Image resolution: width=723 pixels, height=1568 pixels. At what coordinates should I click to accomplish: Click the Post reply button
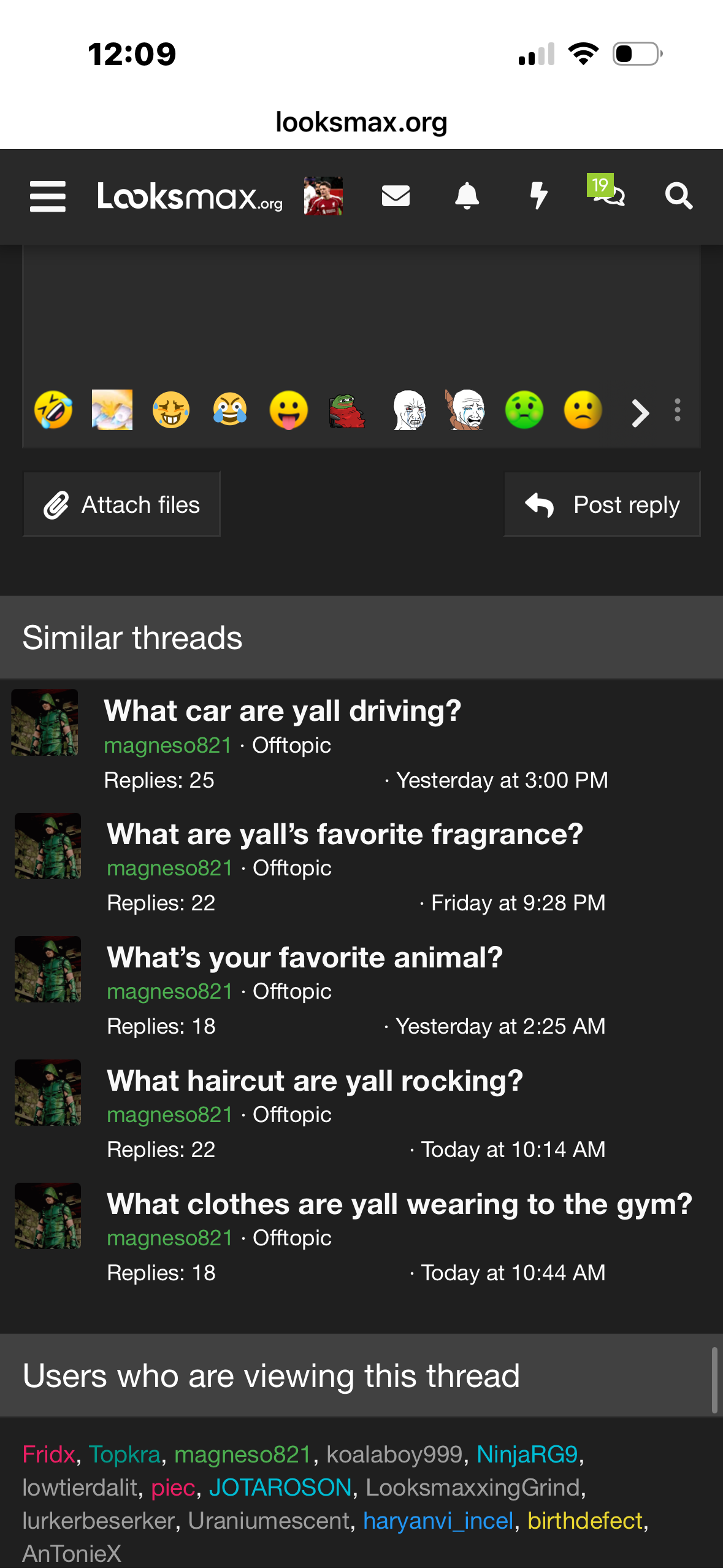(x=602, y=504)
